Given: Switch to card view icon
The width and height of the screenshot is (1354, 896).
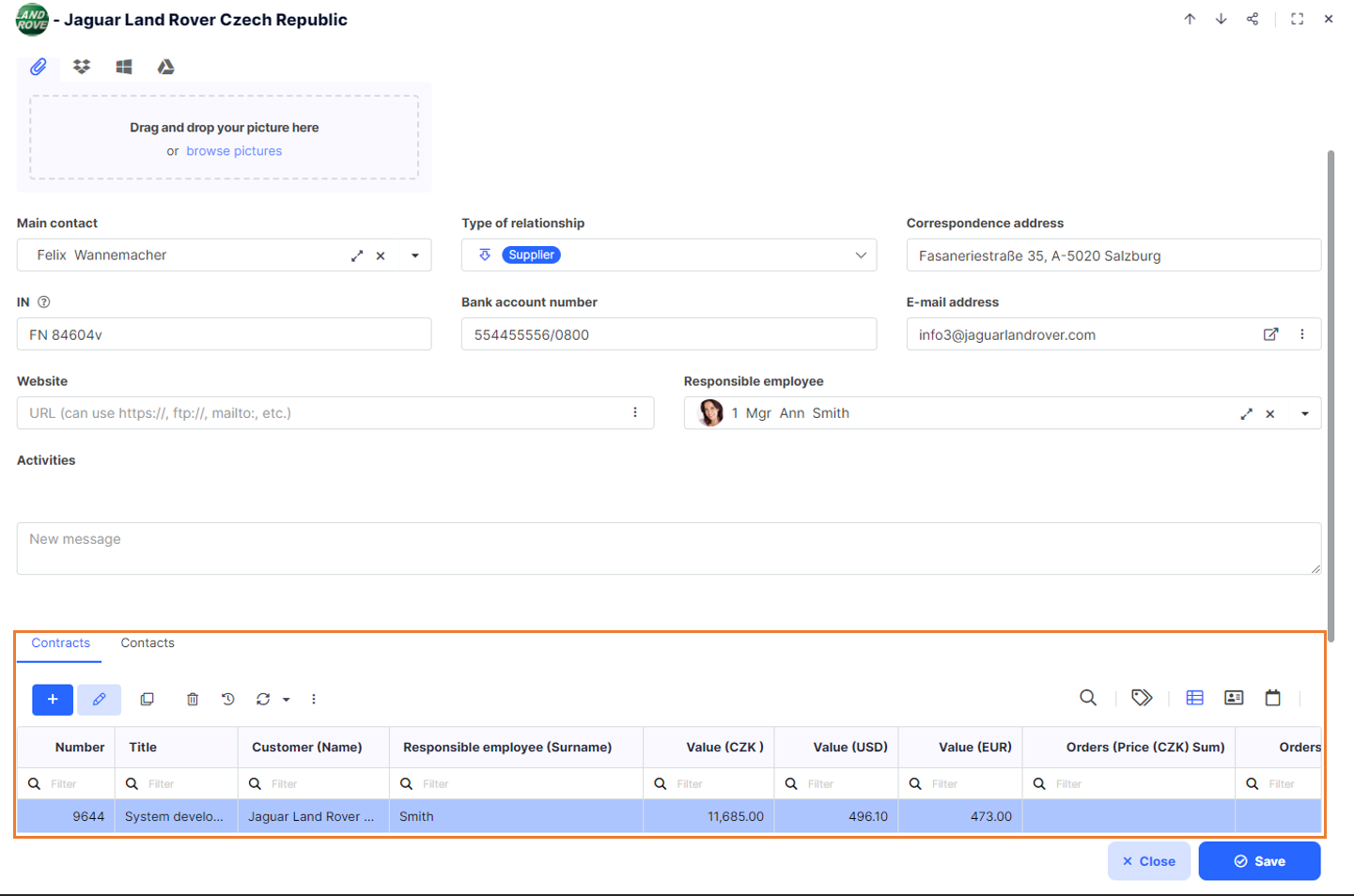Looking at the screenshot, I should (x=1234, y=698).
